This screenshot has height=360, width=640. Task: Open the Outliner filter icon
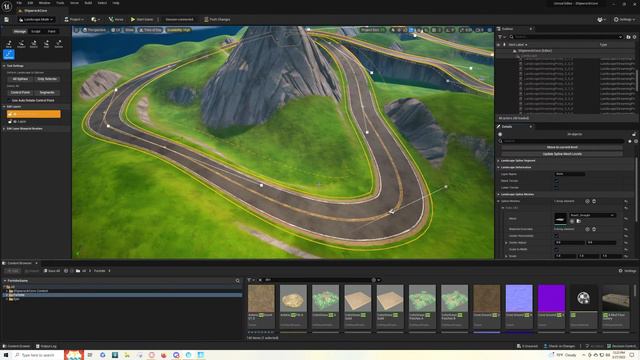500,37
